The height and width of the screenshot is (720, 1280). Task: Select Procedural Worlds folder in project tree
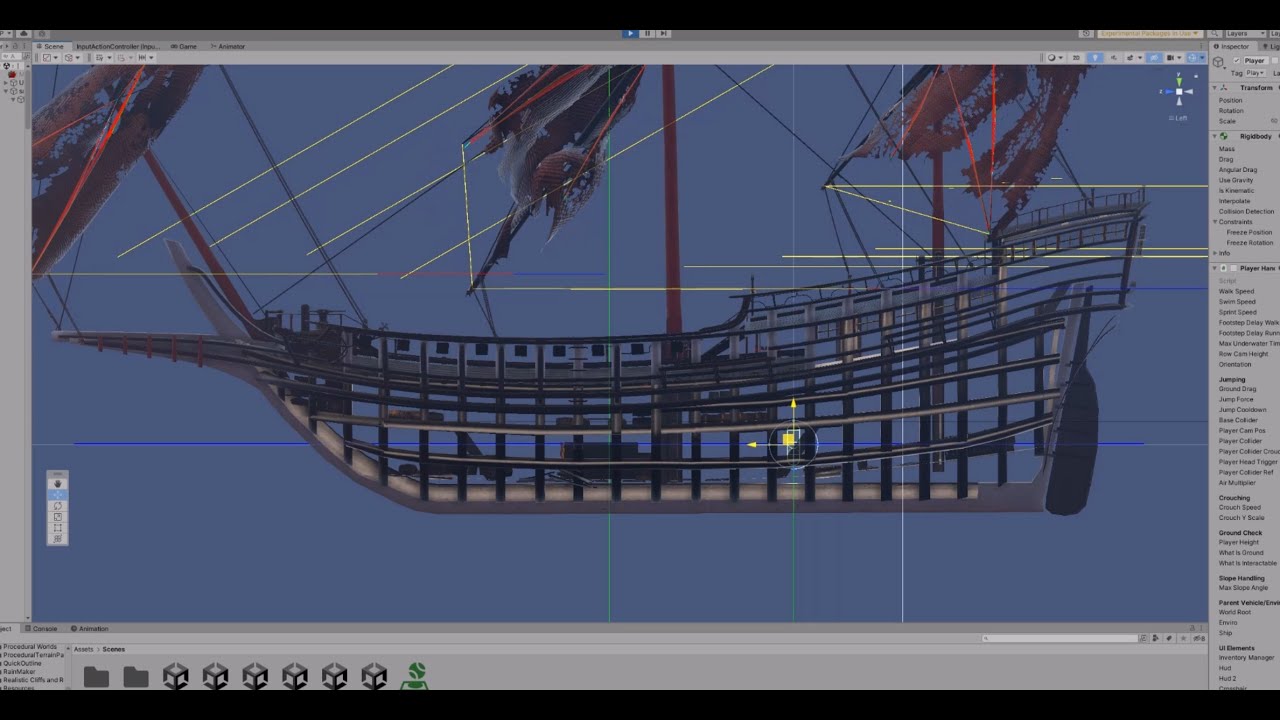31,646
